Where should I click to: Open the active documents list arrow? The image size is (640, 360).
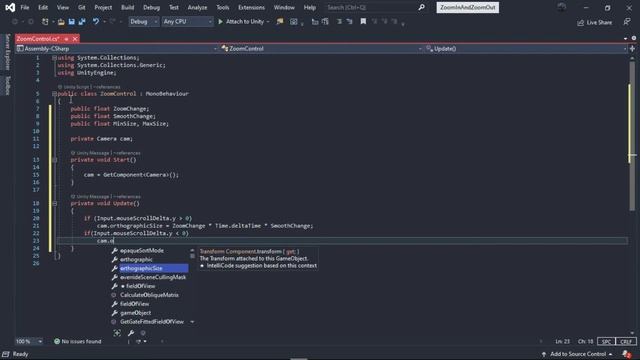[626, 38]
